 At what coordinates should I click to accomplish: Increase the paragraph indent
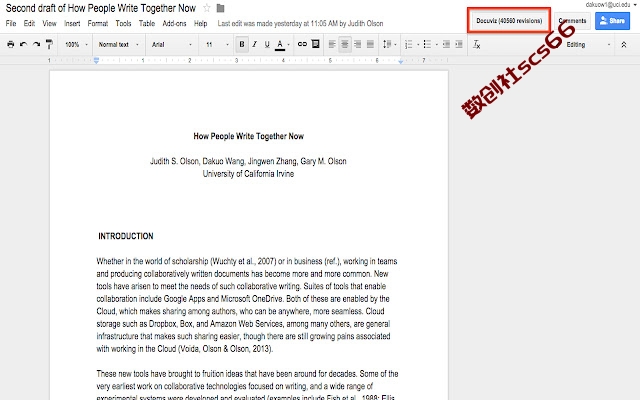tap(459, 44)
